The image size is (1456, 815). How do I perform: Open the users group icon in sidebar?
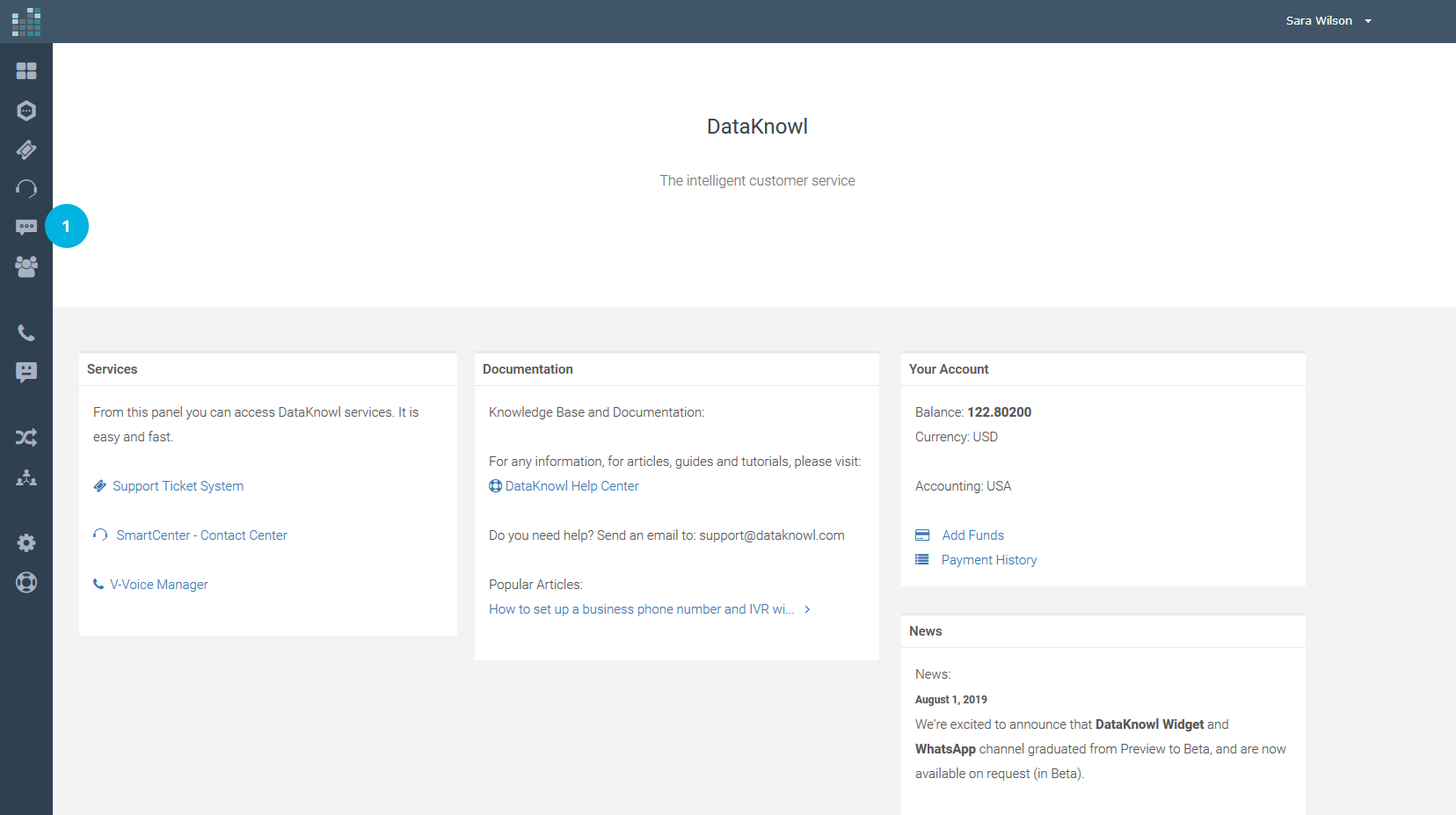coord(26,266)
